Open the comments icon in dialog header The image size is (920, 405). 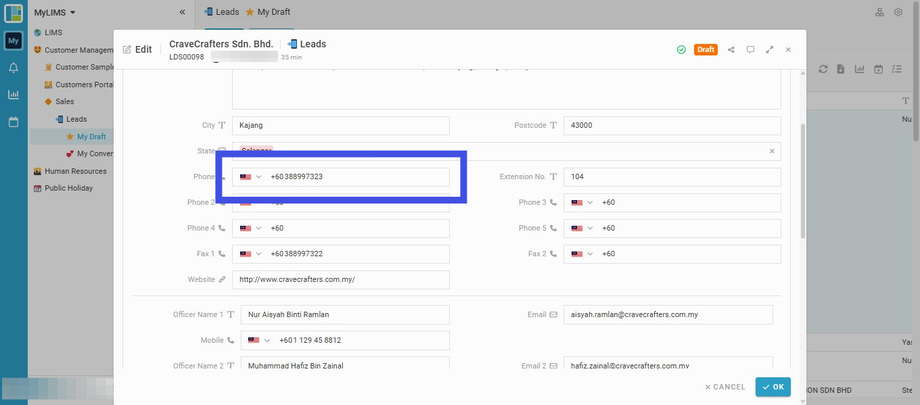[x=750, y=49]
